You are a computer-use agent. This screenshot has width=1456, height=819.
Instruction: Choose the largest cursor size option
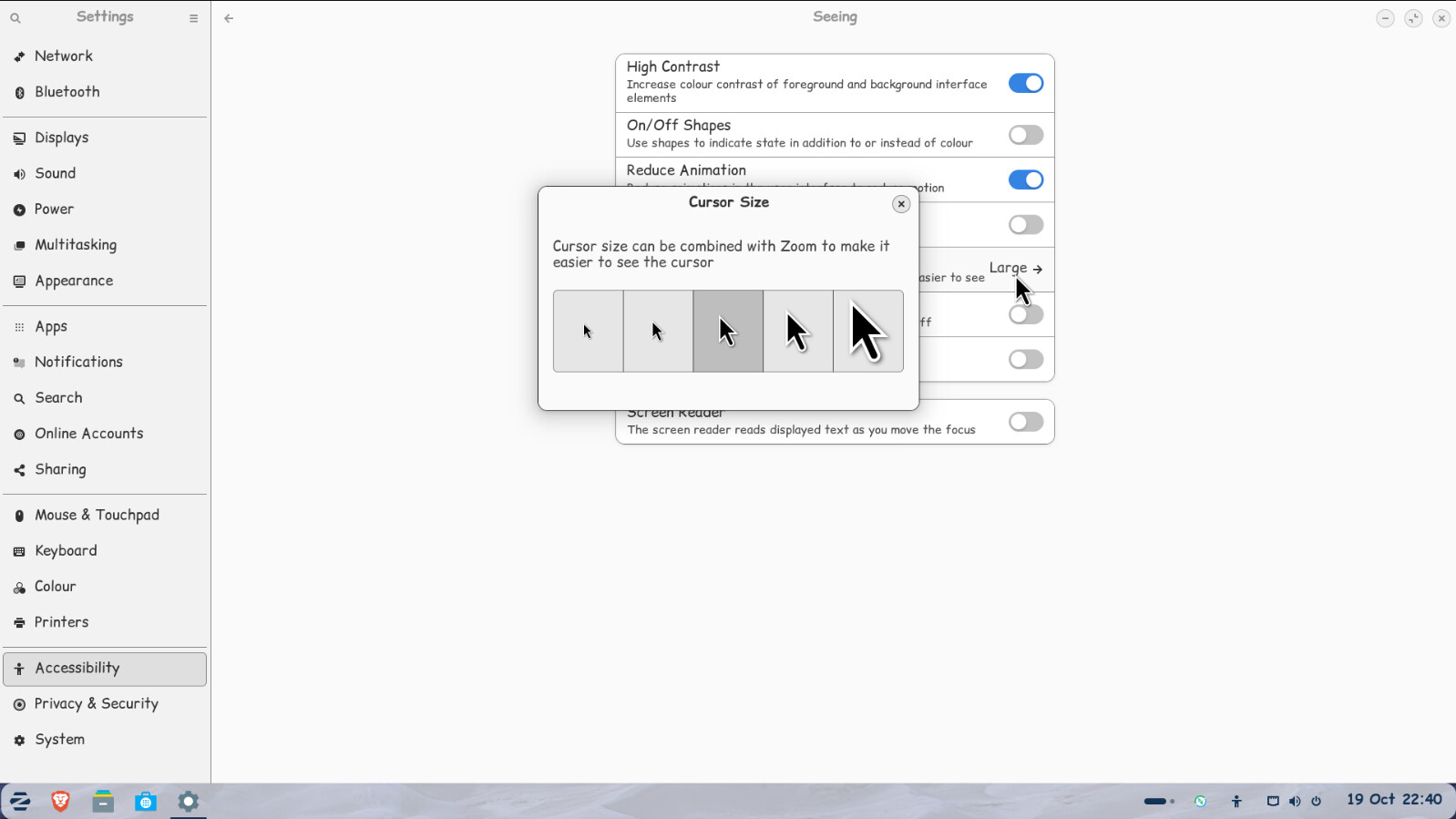868,332
